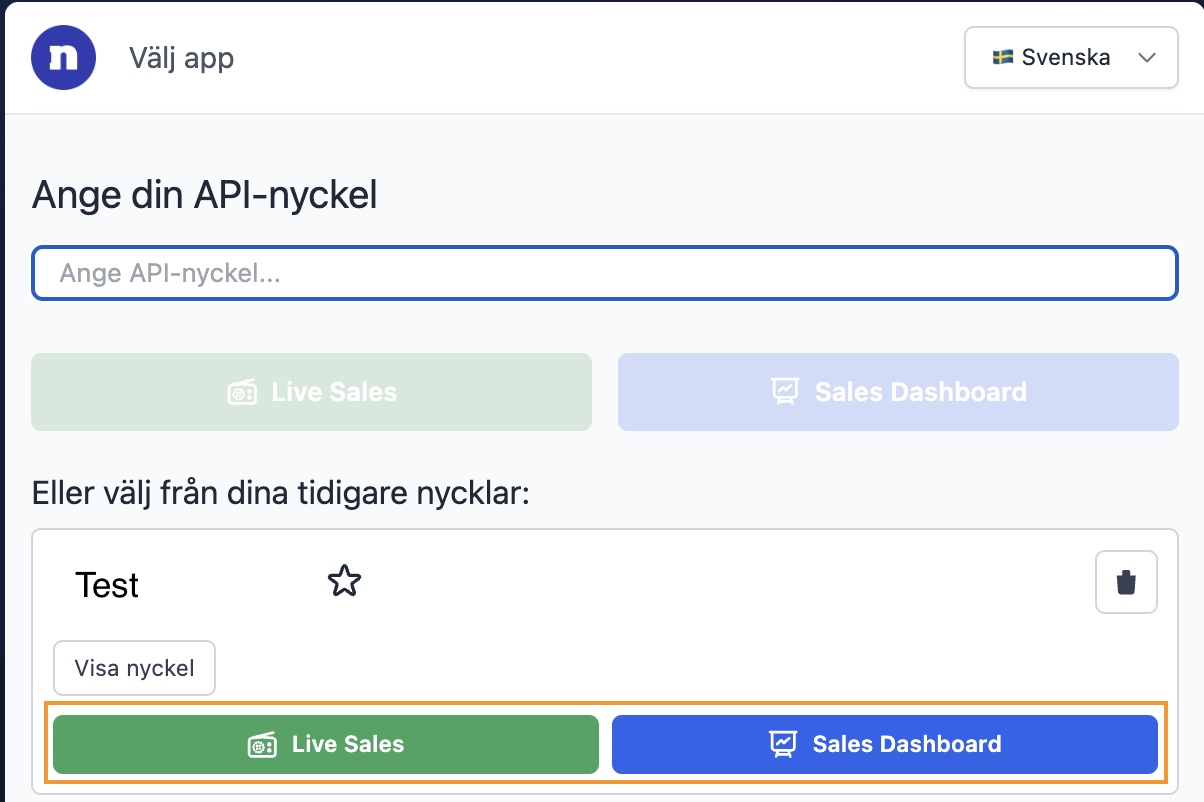Click the "Test" saved key name

(107, 585)
